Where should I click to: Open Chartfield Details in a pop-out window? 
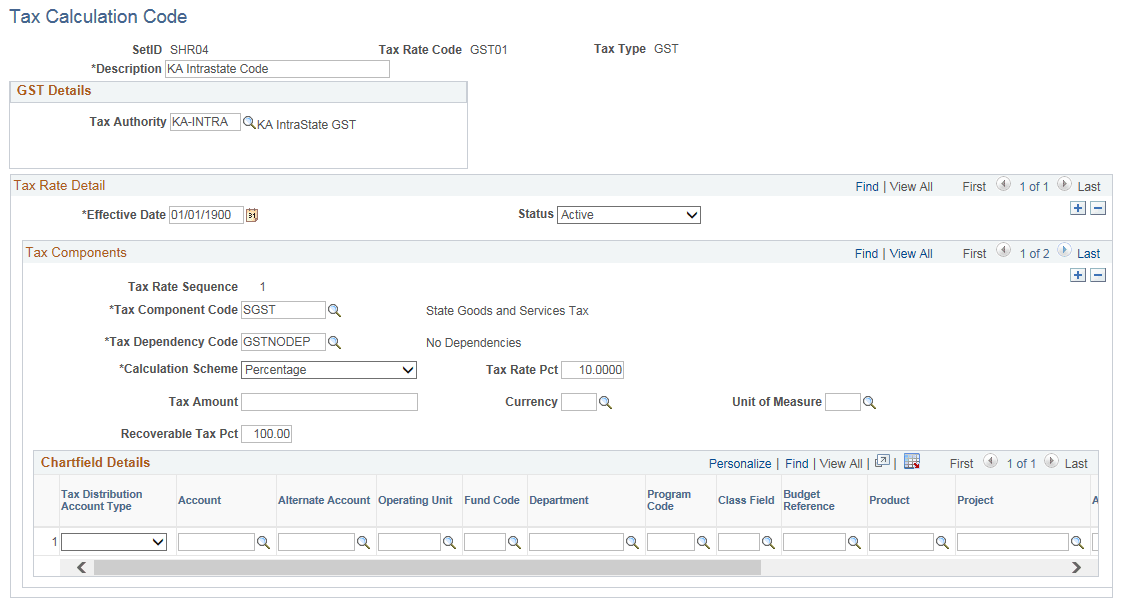pyautogui.click(x=881, y=462)
